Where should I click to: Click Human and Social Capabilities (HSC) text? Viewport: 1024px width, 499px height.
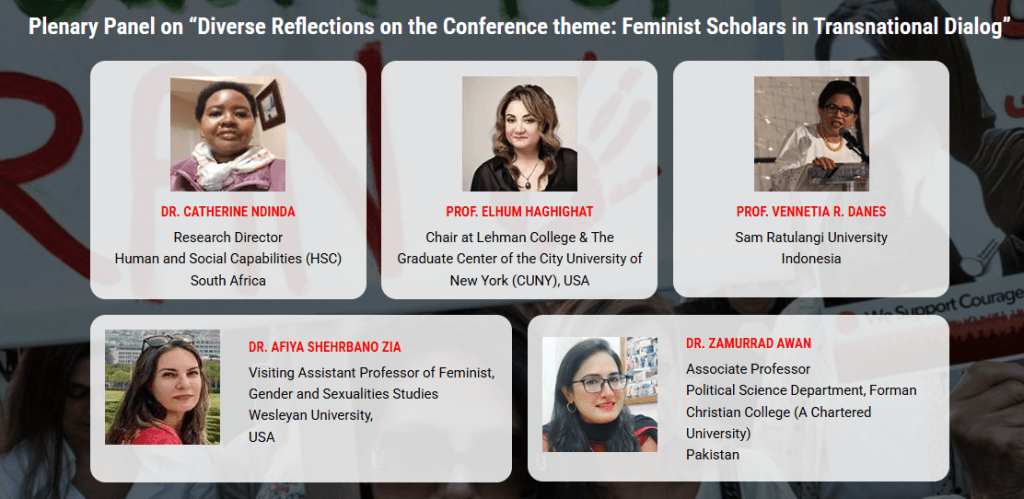pyautogui.click(x=228, y=258)
